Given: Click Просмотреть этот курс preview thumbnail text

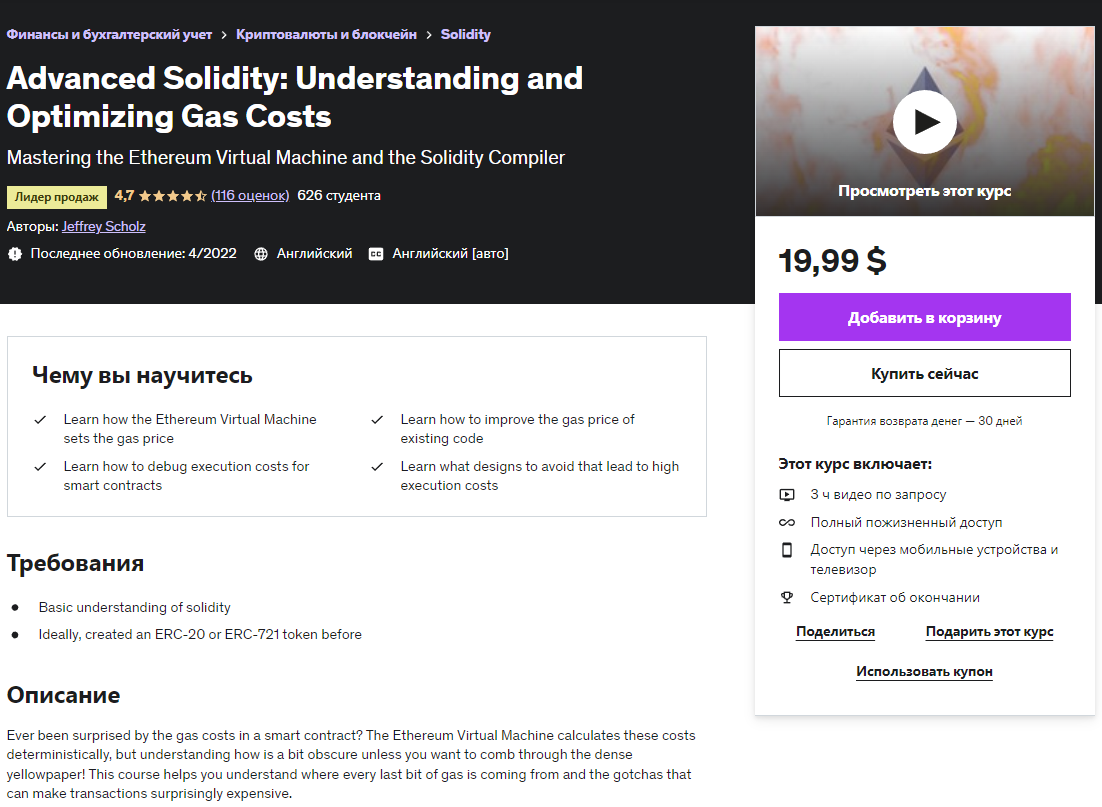Looking at the screenshot, I should [x=924, y=191].
